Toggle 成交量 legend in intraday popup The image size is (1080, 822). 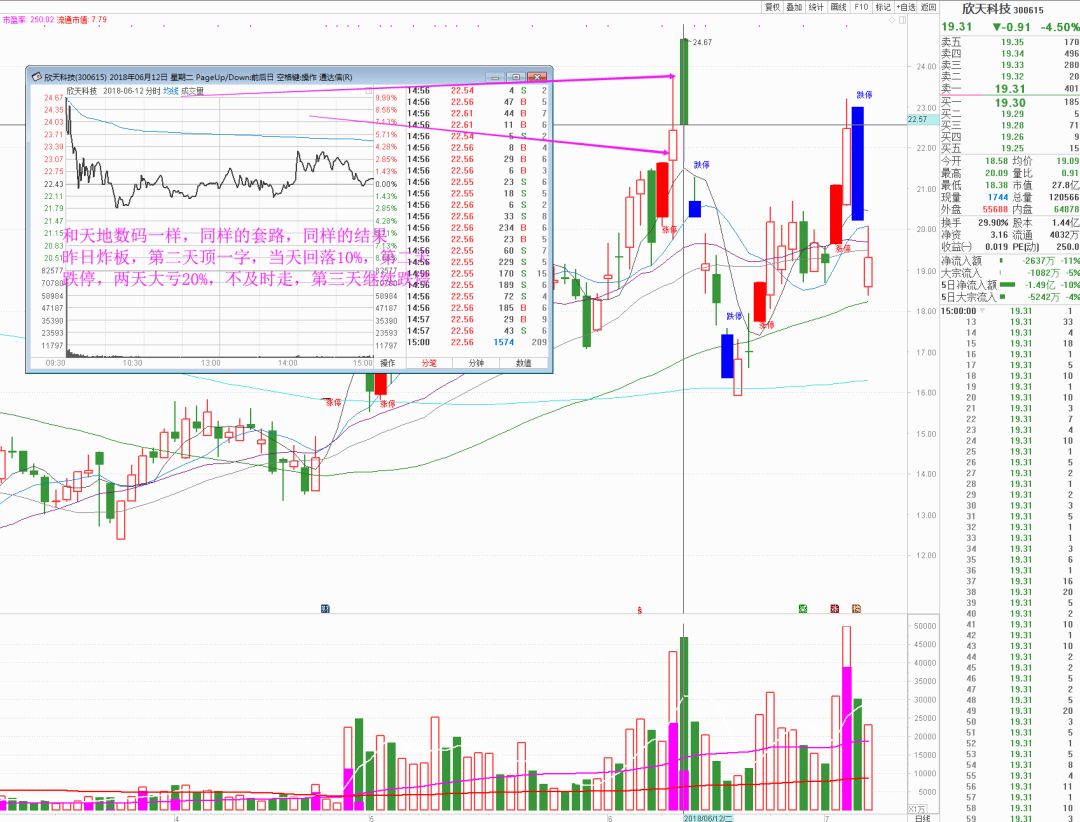tap(192, 91)
